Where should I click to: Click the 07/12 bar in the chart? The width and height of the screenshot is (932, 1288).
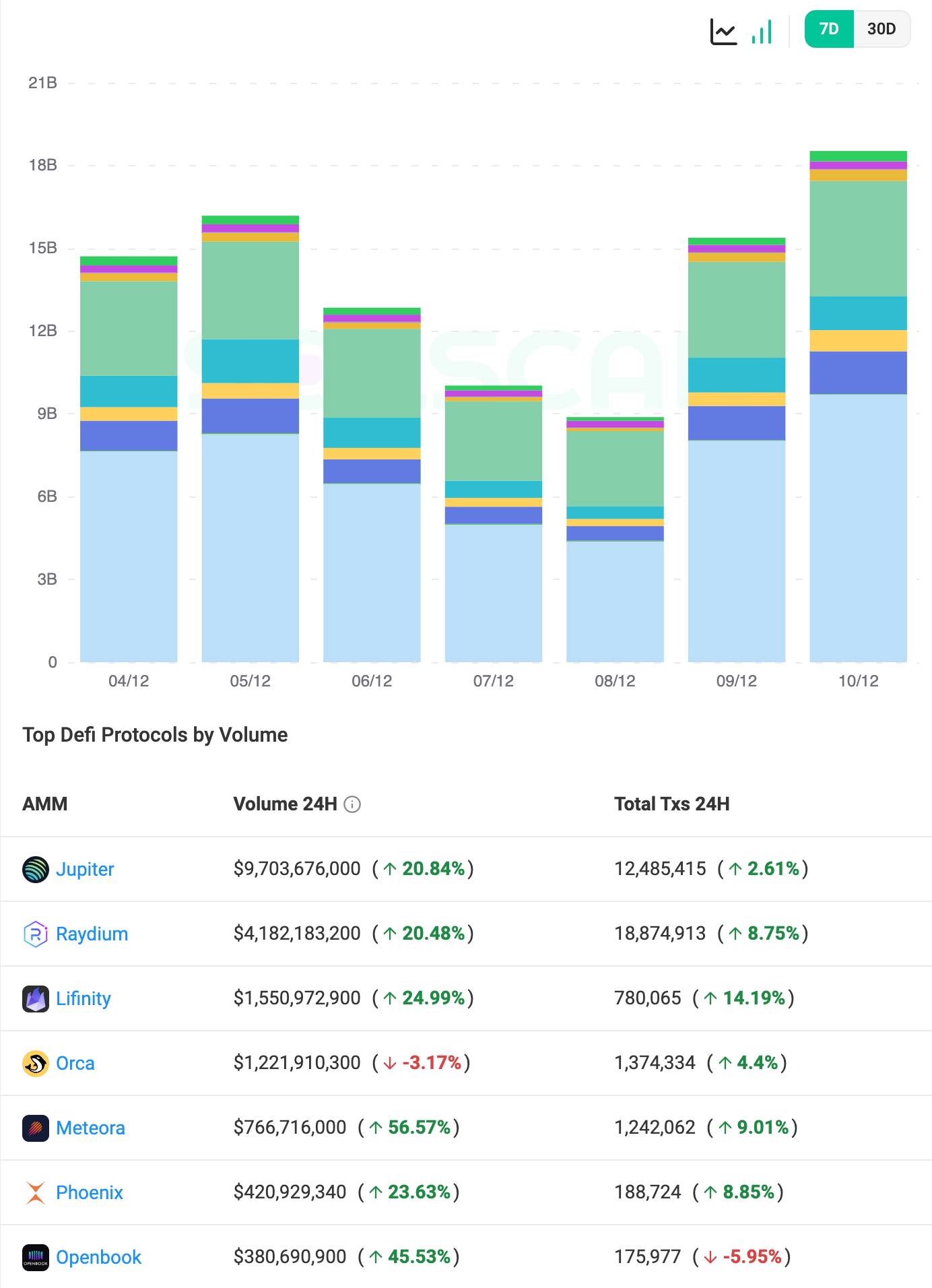(494, 524)
